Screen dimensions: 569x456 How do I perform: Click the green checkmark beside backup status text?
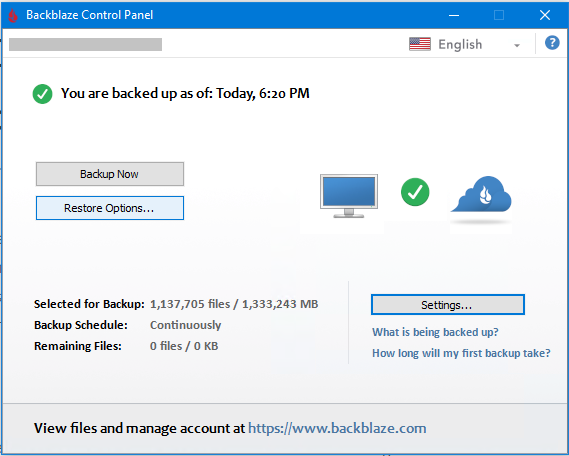(42, 94)
